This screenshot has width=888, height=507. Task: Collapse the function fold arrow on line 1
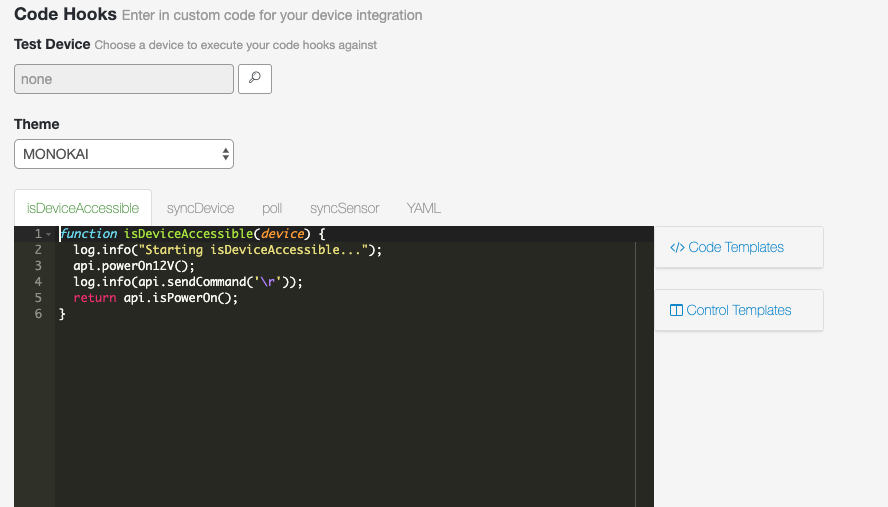49,234
